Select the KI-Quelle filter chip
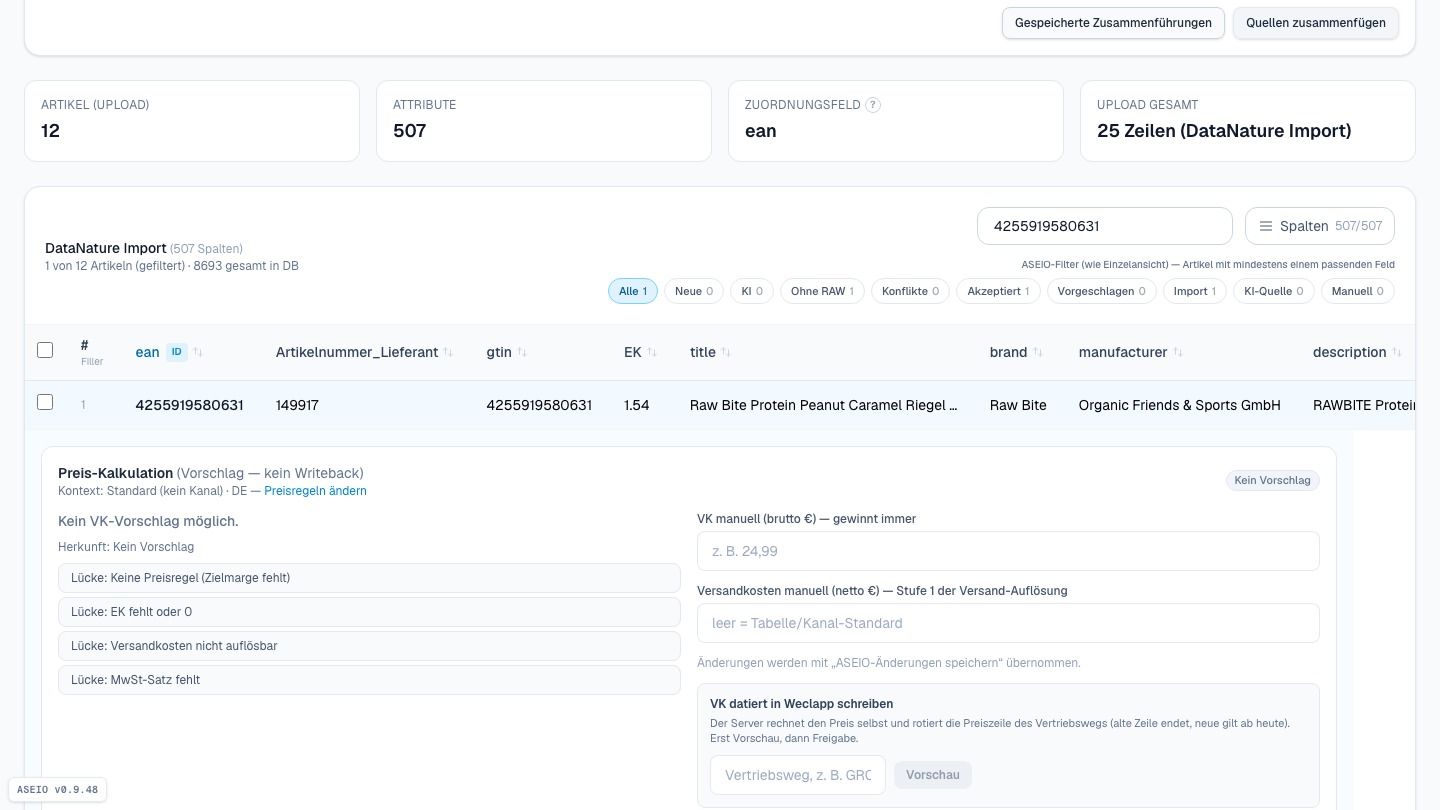This screenshot has width=1440, height=810. (1274, 291)
